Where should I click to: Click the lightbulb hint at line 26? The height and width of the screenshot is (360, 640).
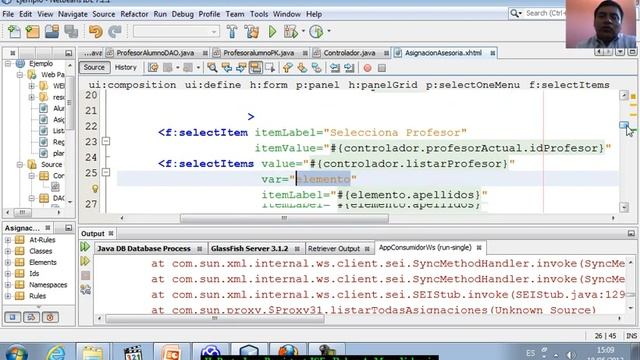coord(95,189)
